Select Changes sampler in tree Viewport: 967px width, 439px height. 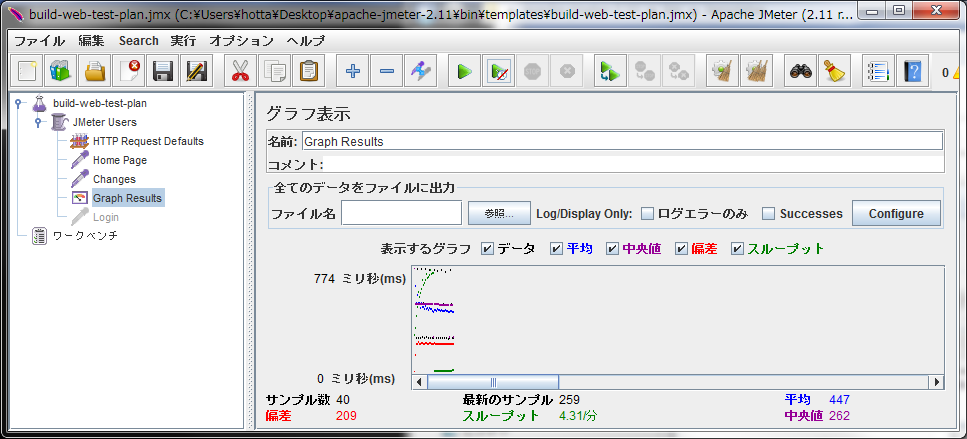[x=114, y=179]
